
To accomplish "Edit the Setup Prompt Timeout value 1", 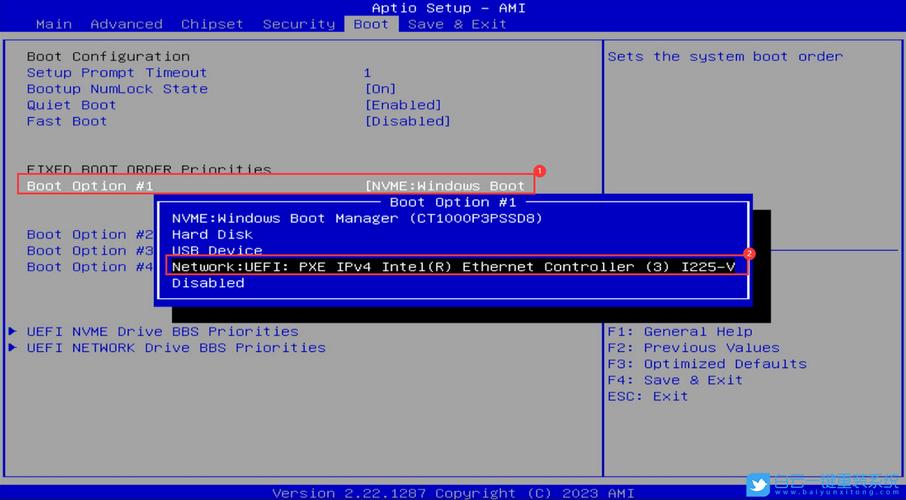I will [367, 73].
